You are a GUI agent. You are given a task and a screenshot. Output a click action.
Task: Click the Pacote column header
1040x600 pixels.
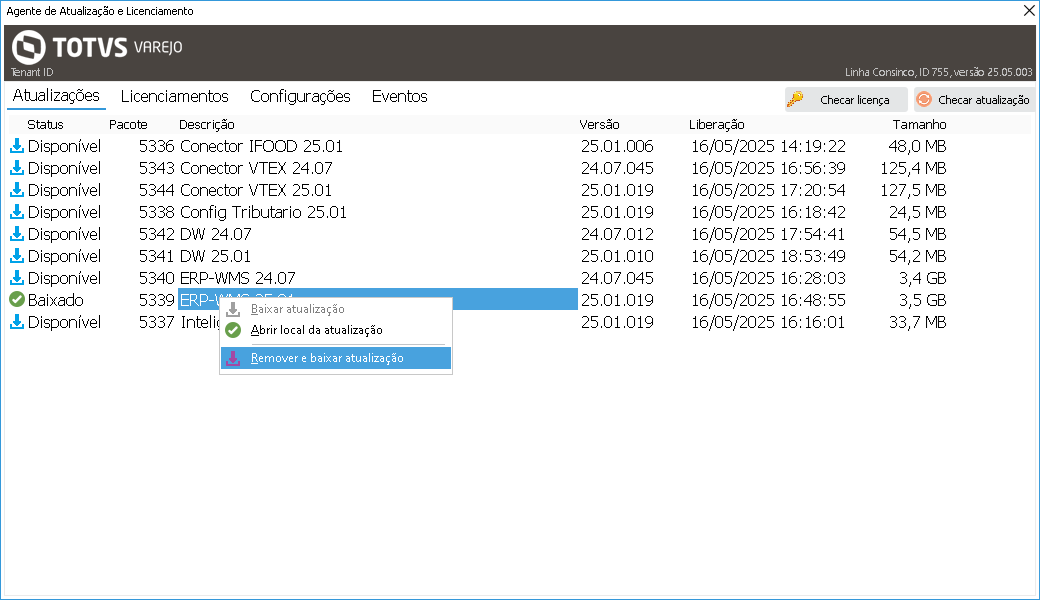coord(128,125)
